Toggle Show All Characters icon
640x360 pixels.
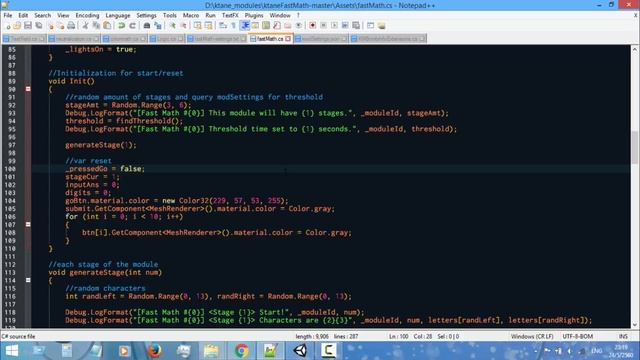tap(233, 26)
